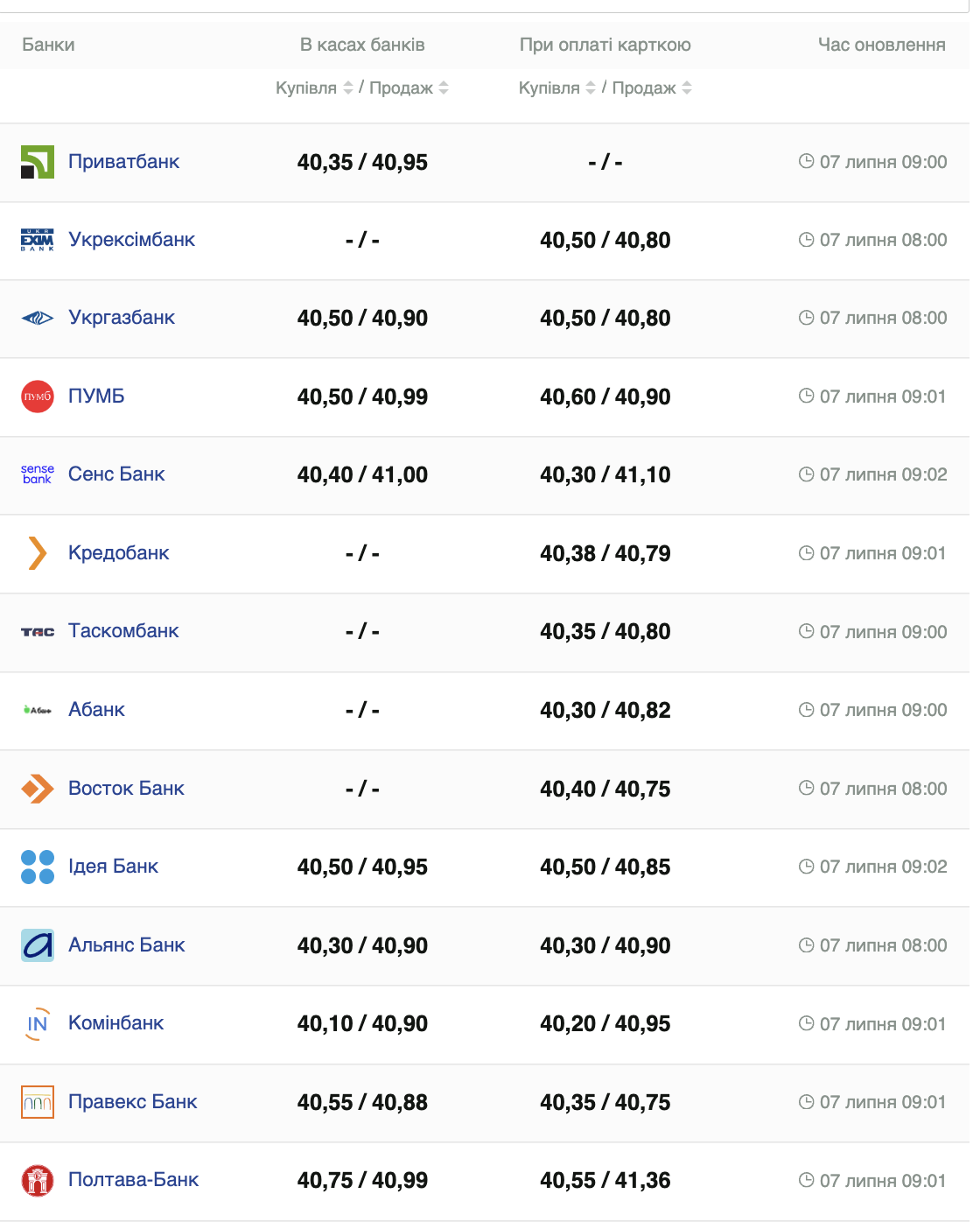This screenshot has height=1222, width=980.
Task: Click the Полтава-Банк red logo icon
Action: (38, 1180)
